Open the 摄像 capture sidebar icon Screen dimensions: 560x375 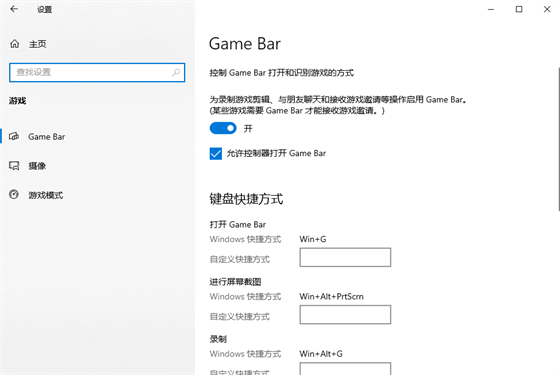point(14,166)
